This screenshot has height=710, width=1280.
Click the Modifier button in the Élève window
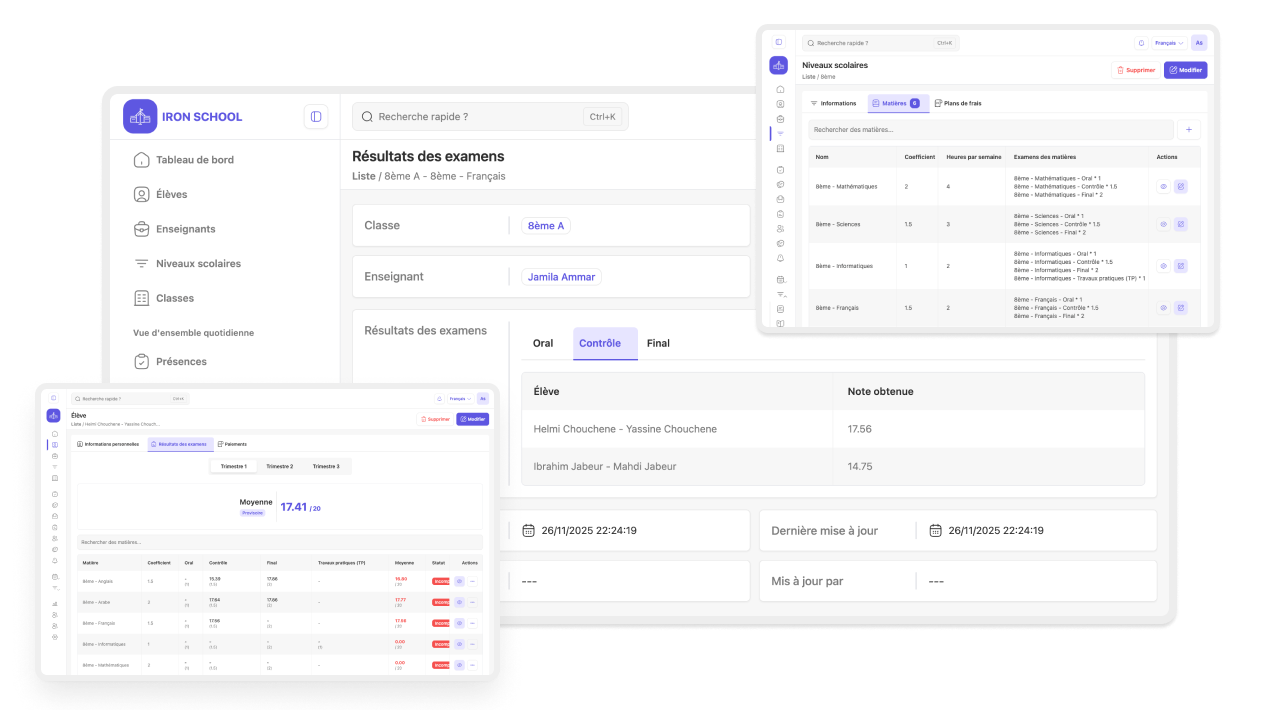pyautogui.click(x=472, y=419)
